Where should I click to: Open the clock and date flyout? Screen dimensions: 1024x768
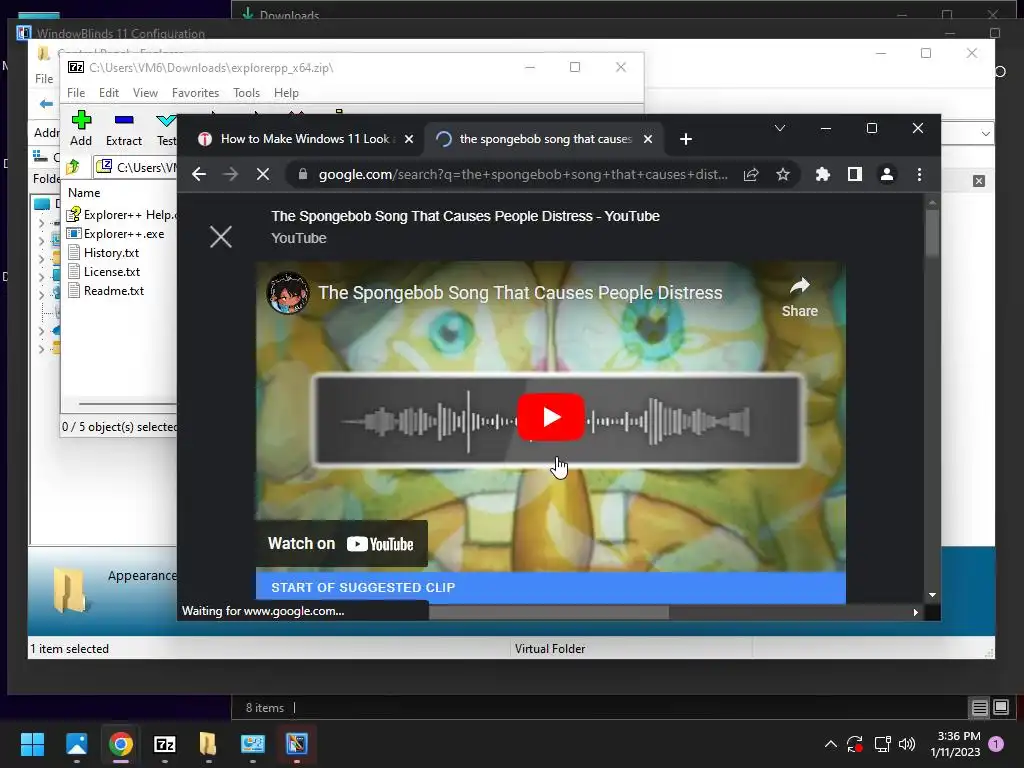[955, 744]
